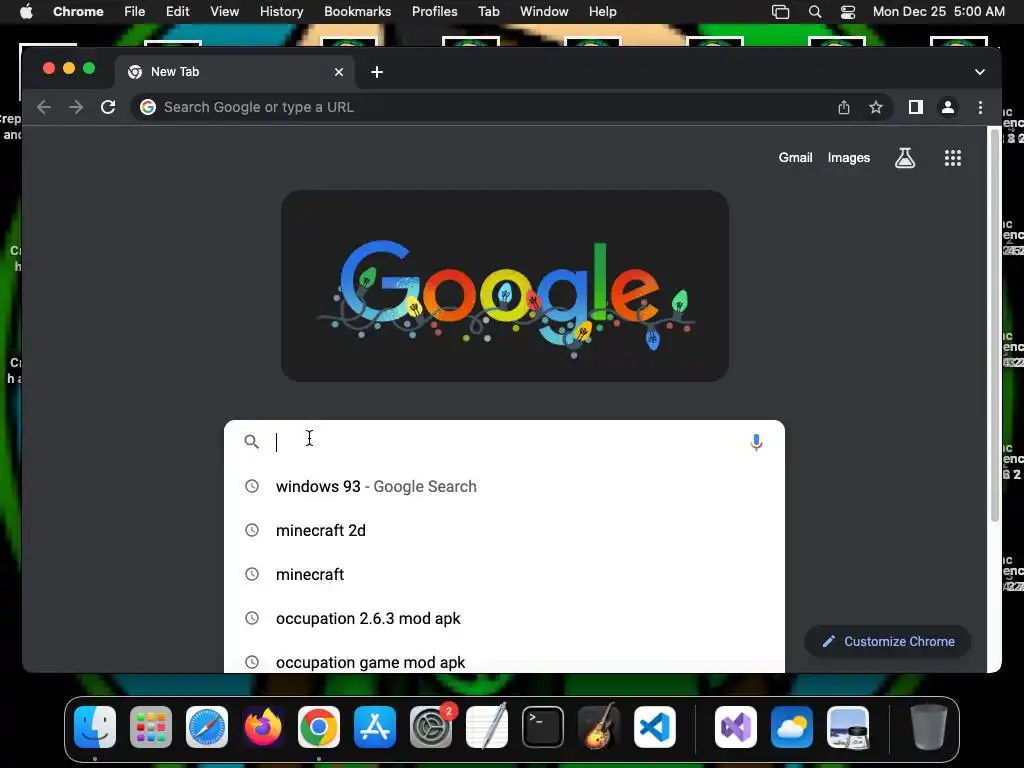Image resolution: width=1024 pixels, height=768 pixels.
Task: Open the Gmail link
Action: 795,157
